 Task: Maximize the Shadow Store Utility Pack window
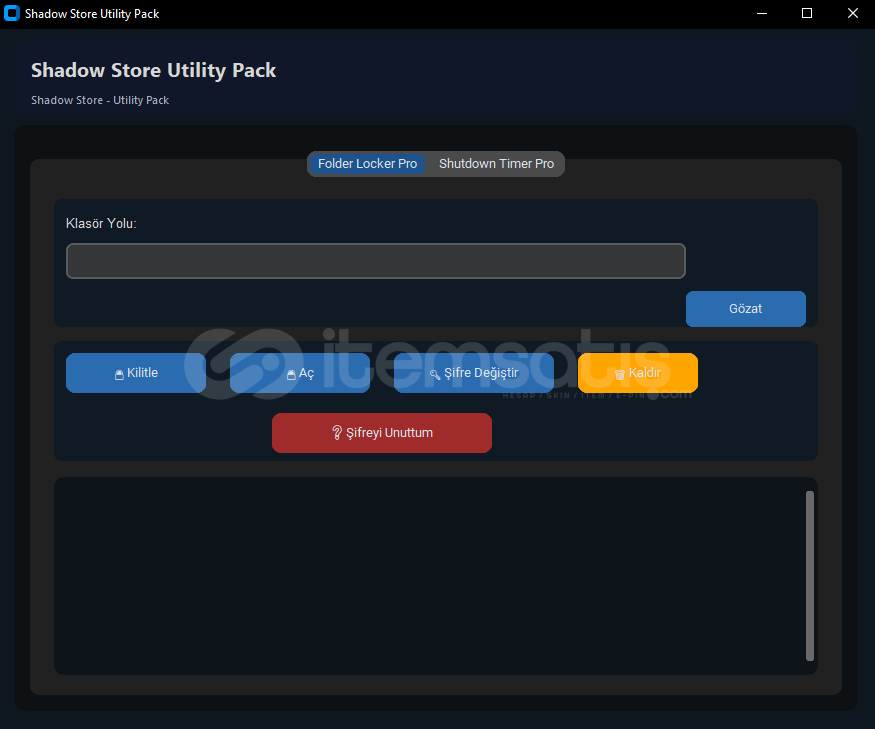[x=807, y=14]
